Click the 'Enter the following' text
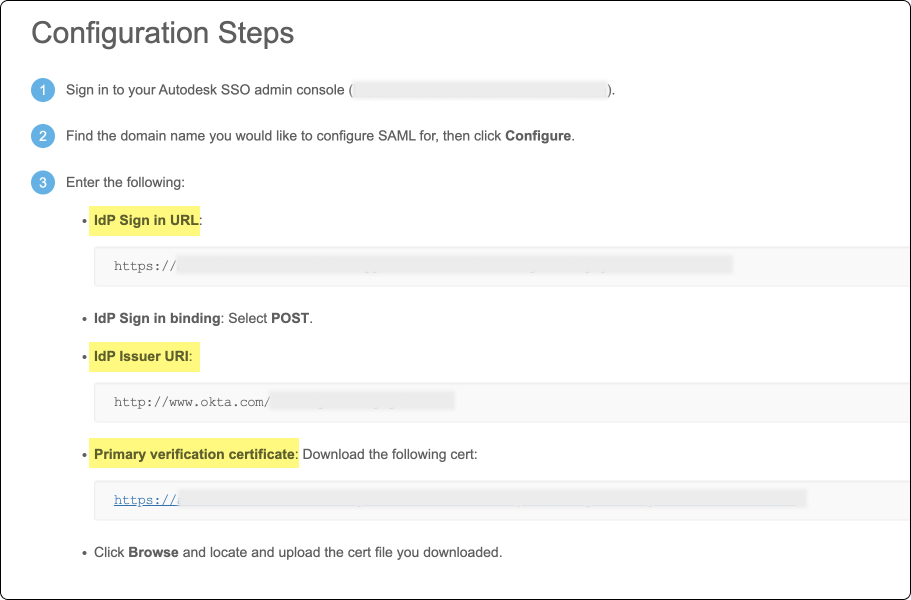This screenshot has width=911, height=600. click(125, 183)
